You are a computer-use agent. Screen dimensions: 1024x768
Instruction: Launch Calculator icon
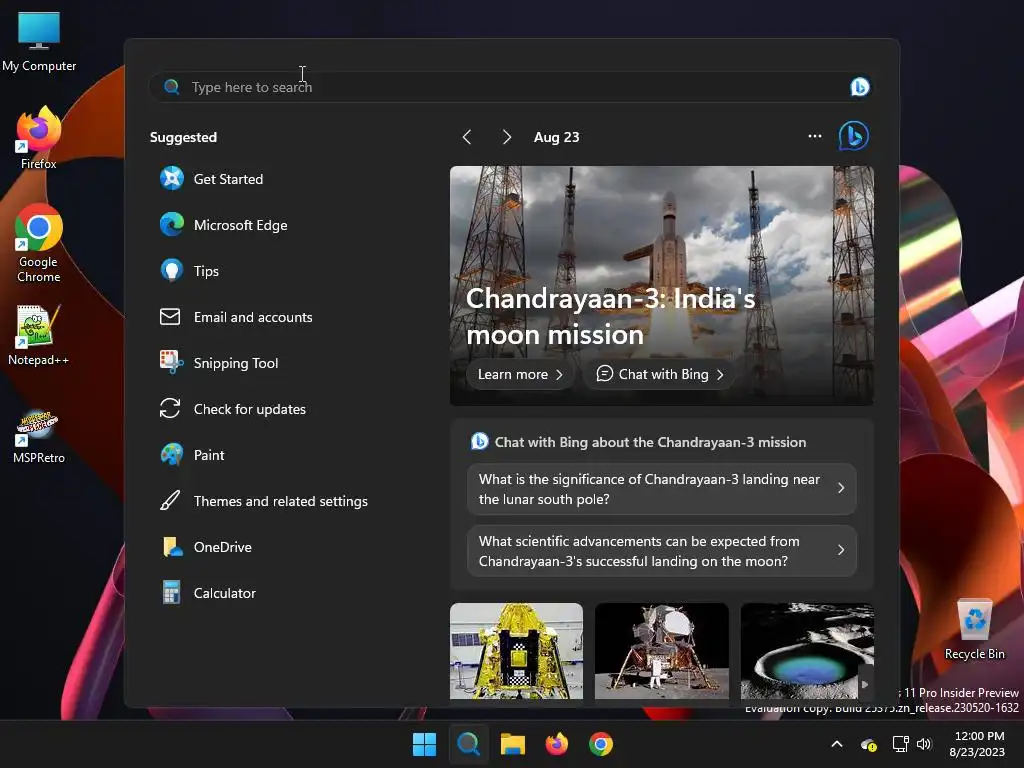pos(172,593)
